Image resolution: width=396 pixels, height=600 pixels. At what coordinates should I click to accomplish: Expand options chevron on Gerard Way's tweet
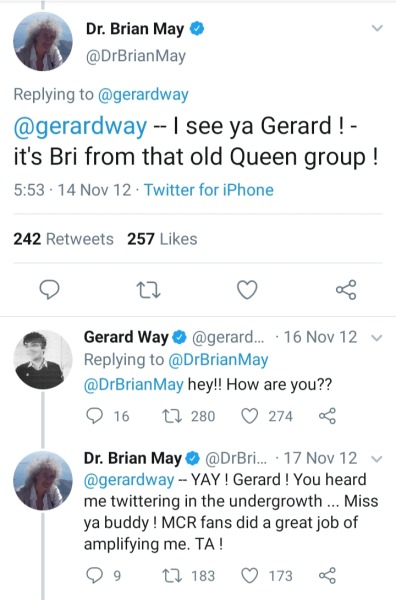point(377,338)
